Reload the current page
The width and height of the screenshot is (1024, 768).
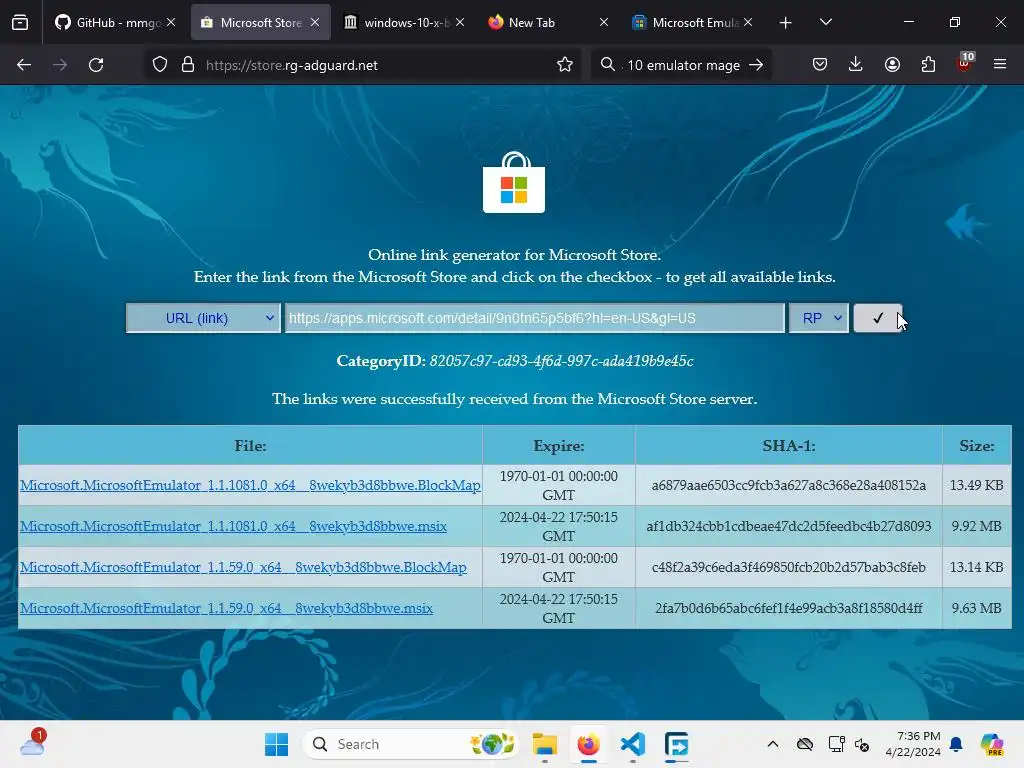pos(96,65)
